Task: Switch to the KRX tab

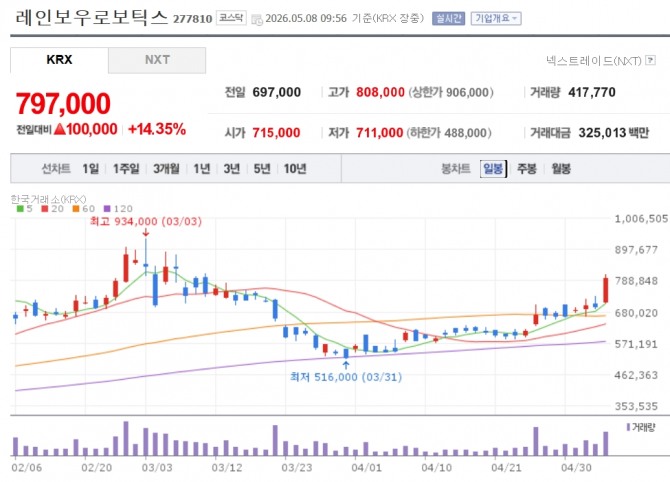Action: (59, 60)
